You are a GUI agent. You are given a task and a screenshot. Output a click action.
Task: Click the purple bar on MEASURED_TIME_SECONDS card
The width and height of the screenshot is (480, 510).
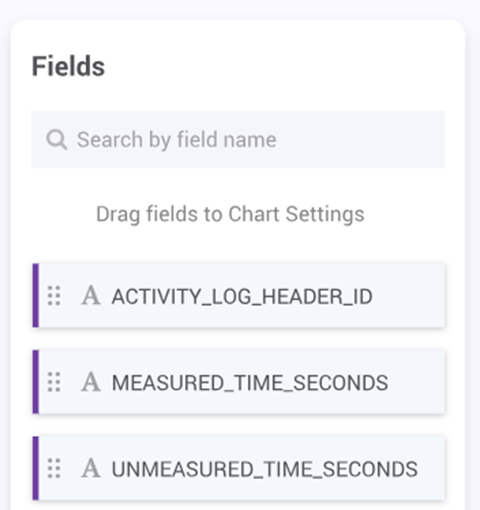[36, 382]
